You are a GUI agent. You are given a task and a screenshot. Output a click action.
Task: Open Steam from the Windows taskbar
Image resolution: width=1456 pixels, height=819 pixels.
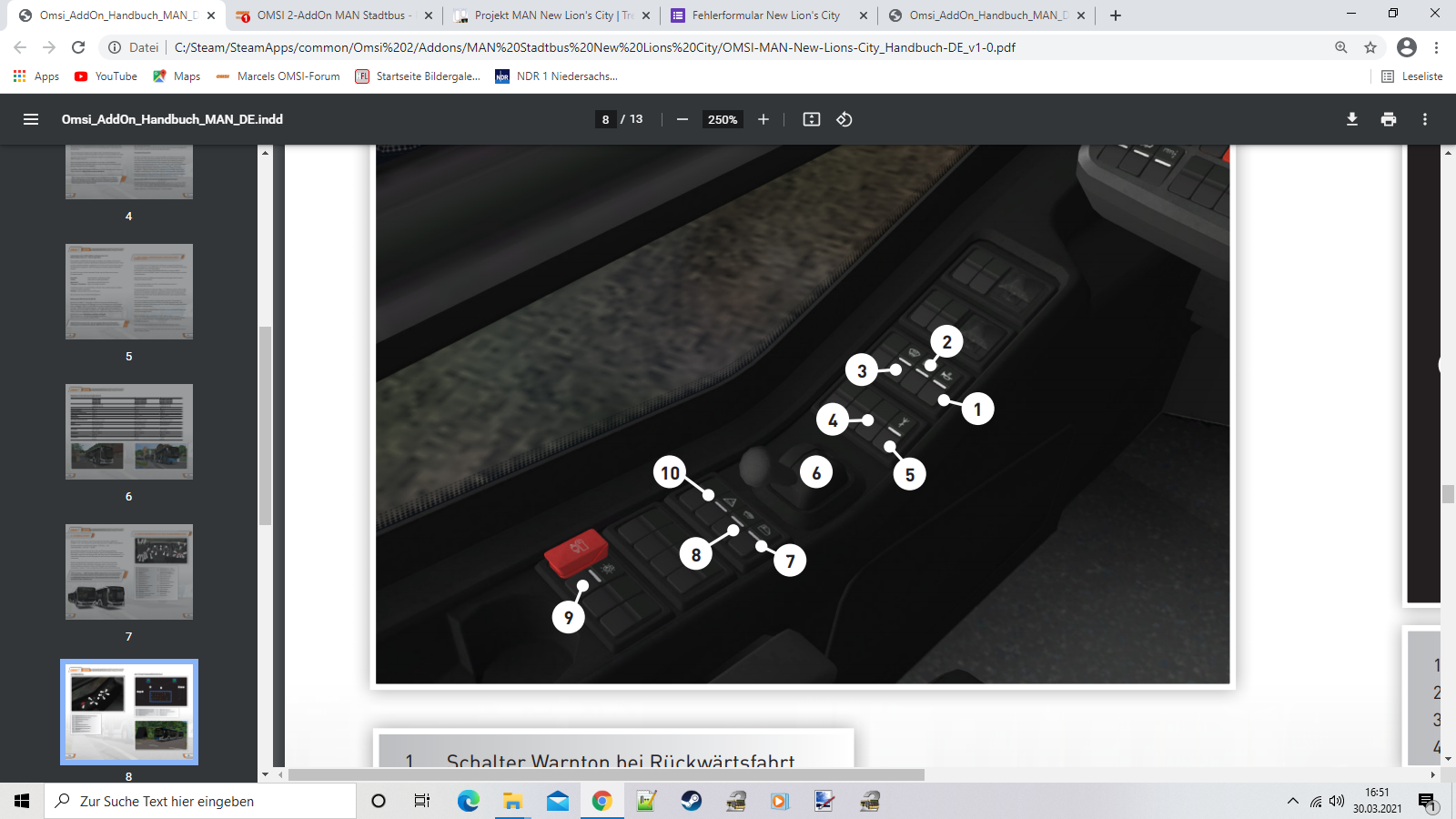tap(692, 801)
